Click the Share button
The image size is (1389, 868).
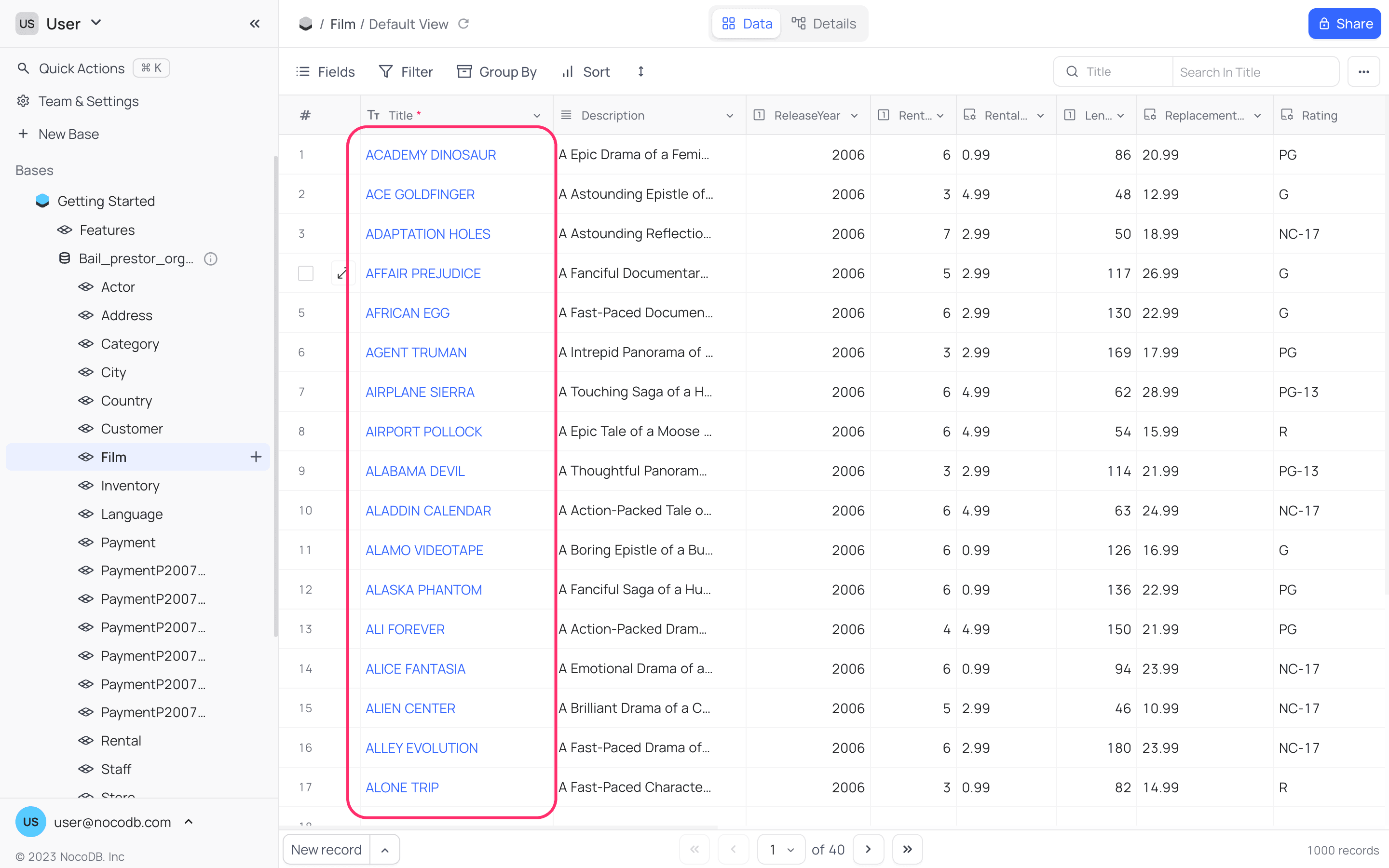(x=1344, y=24)
